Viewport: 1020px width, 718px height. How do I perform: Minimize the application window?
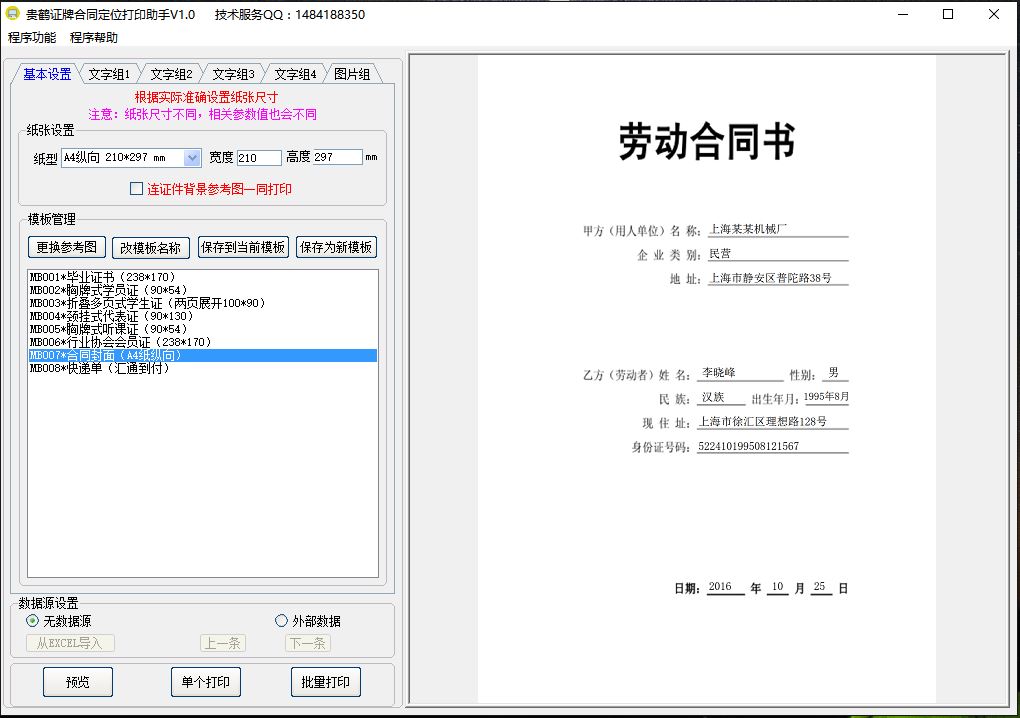[x=903, y=14]
